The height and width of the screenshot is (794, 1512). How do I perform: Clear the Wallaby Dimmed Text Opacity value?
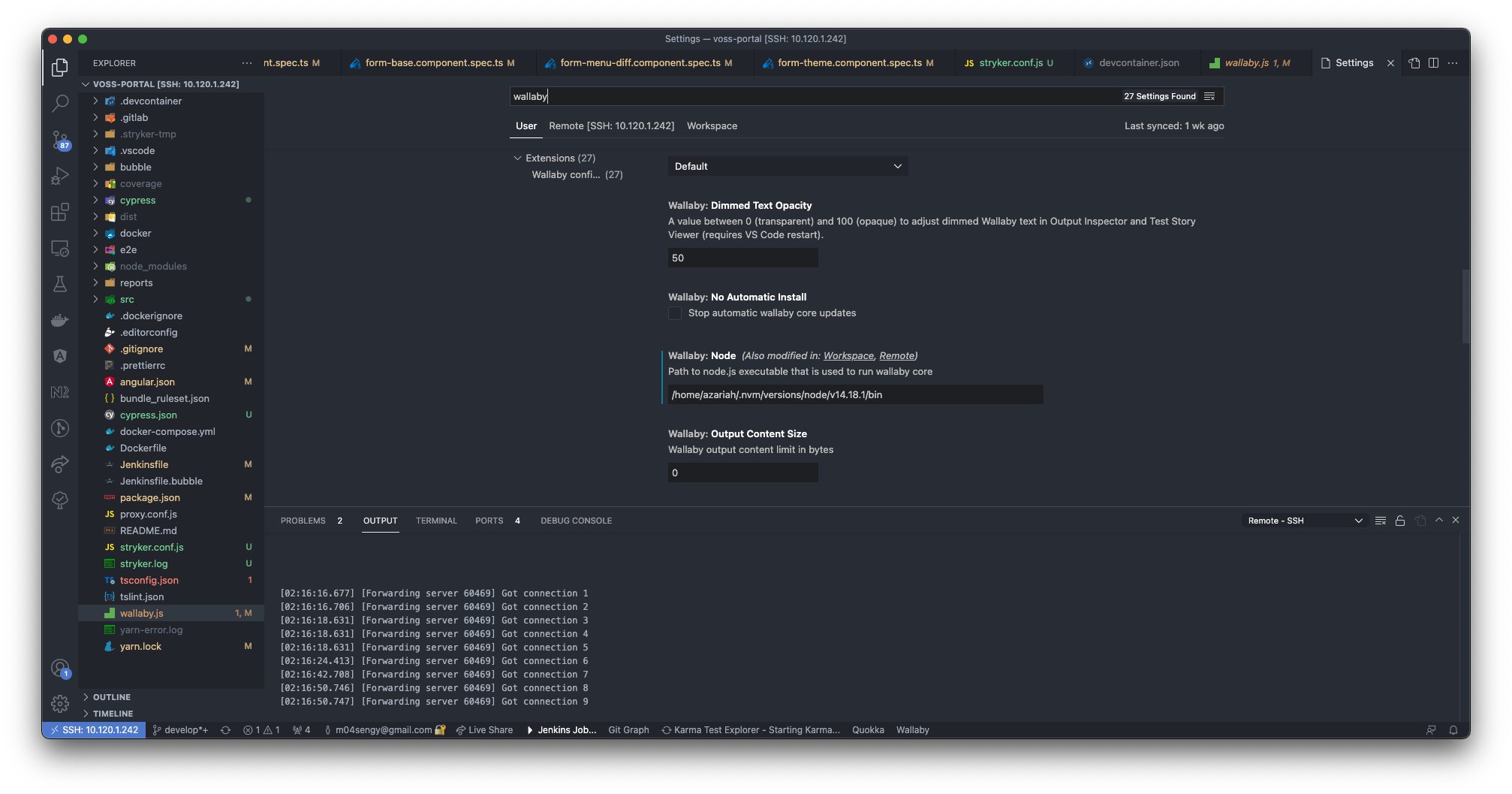point(742,258)
